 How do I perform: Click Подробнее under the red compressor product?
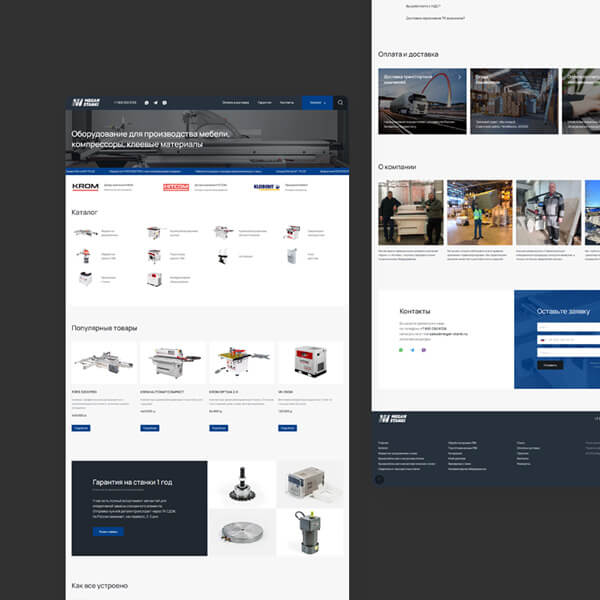[x=287, y=428]
